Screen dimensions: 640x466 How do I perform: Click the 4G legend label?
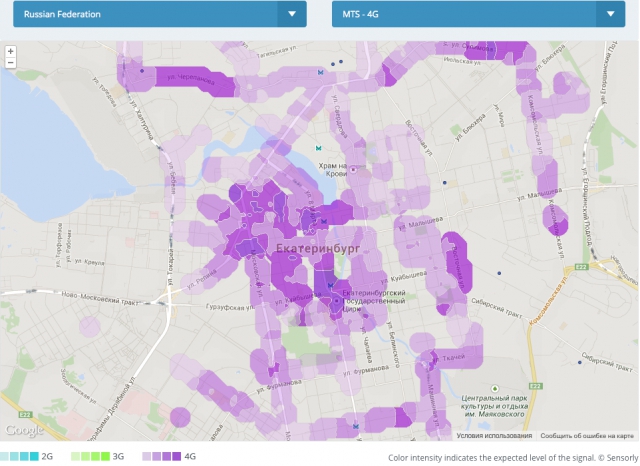click(190, 456)
